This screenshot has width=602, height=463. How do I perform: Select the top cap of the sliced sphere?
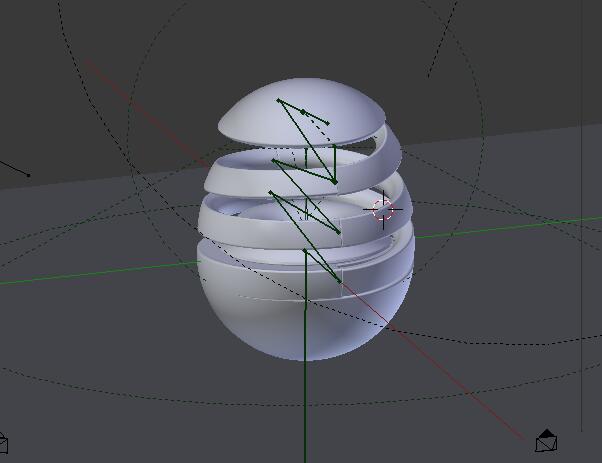(x=302, y=113)
